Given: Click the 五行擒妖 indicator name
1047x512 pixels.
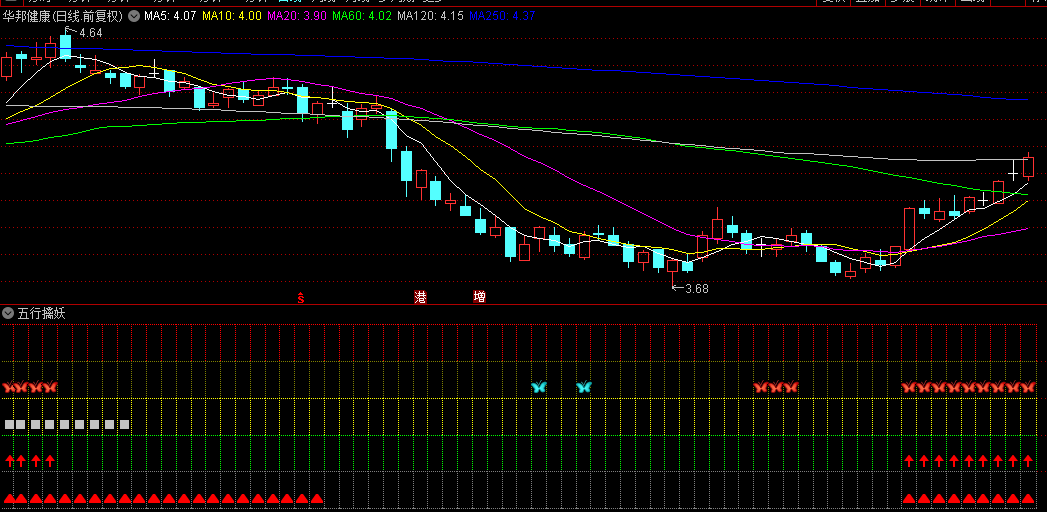Looking at the screenshot, I should [x=41, y=313].
